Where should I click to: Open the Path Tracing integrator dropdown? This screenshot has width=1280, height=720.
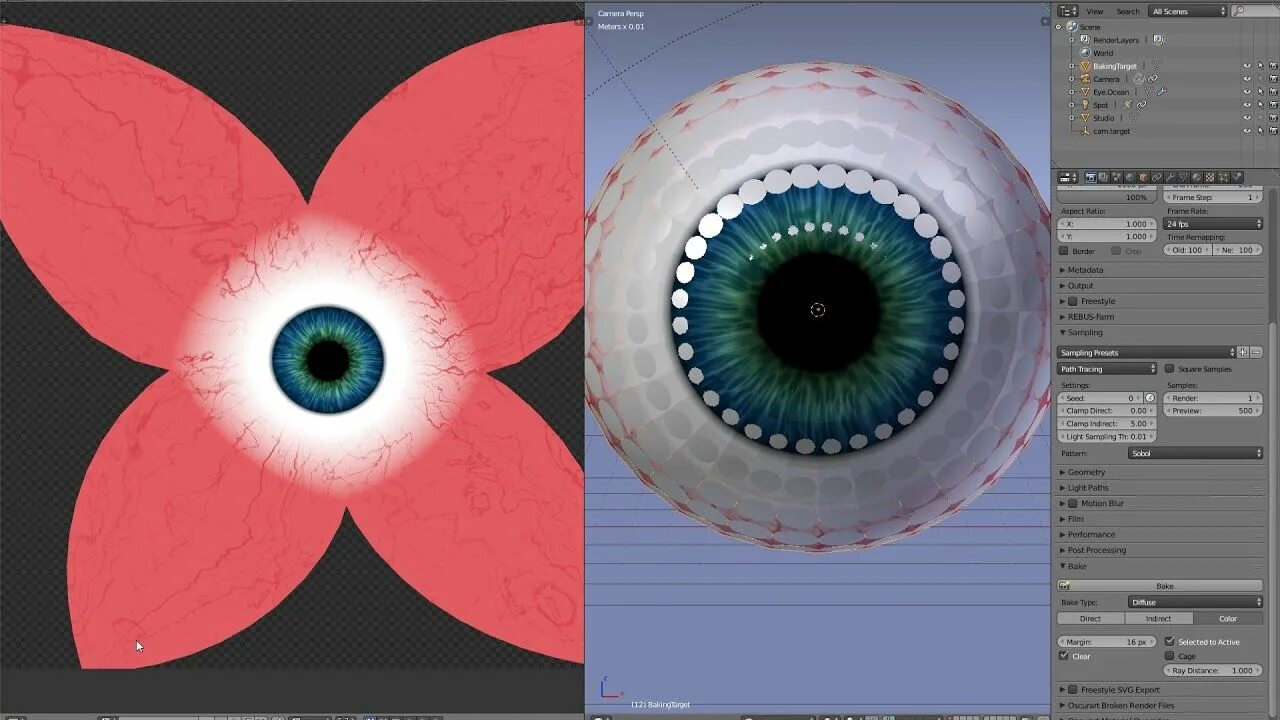click(x=1107, y=369)
